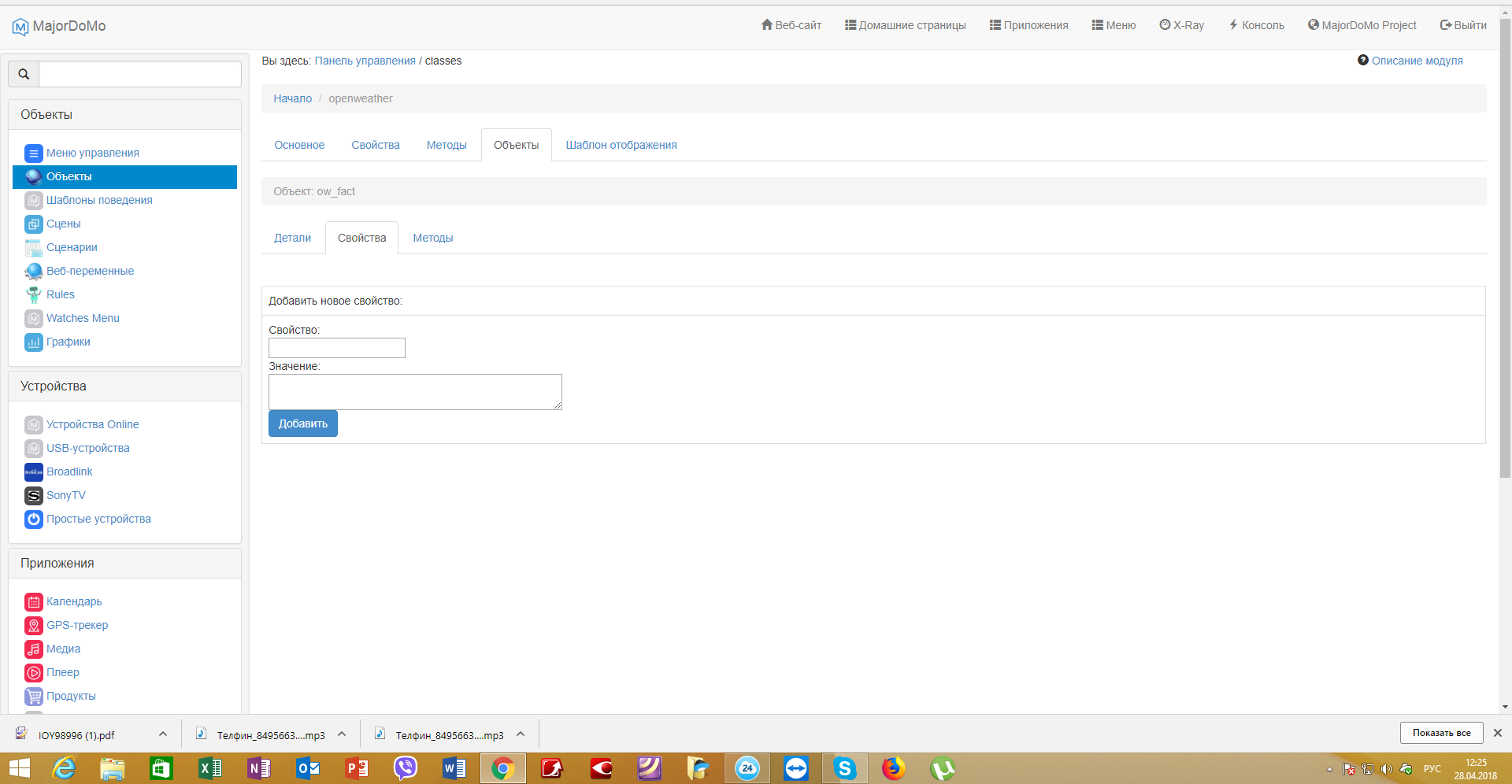The height and width of the screenshot is (784, 1512).
Task: Switch to the Шаблон отображения tab
Action: (621, 145)
